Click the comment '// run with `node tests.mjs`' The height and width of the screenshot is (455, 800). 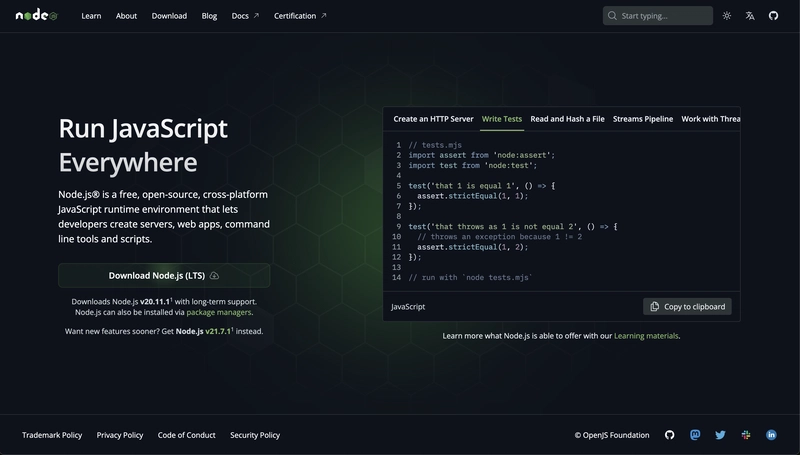click(x=470, y=277)
